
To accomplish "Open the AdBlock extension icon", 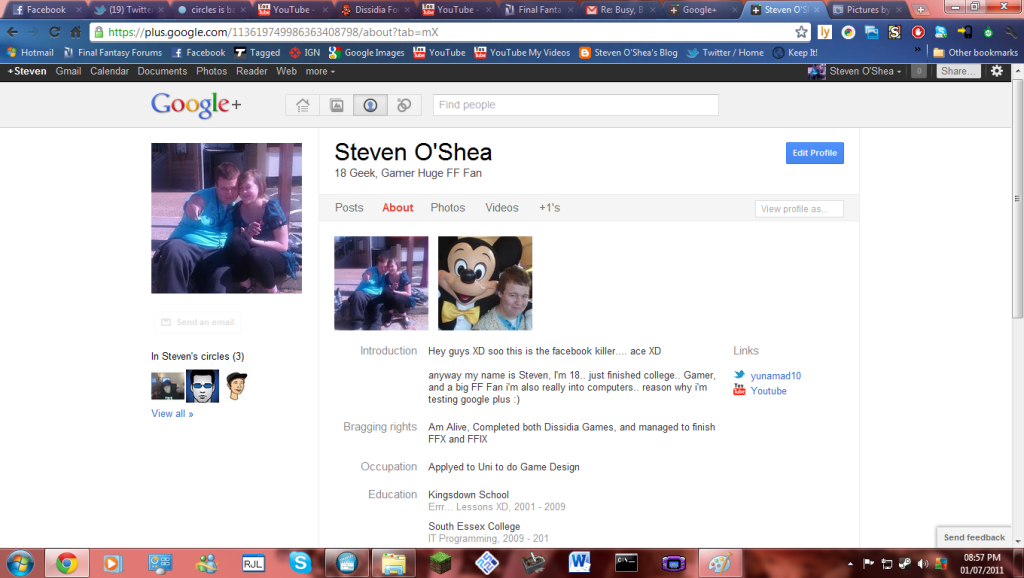I will pyautogui.click(x=917, y=31).
